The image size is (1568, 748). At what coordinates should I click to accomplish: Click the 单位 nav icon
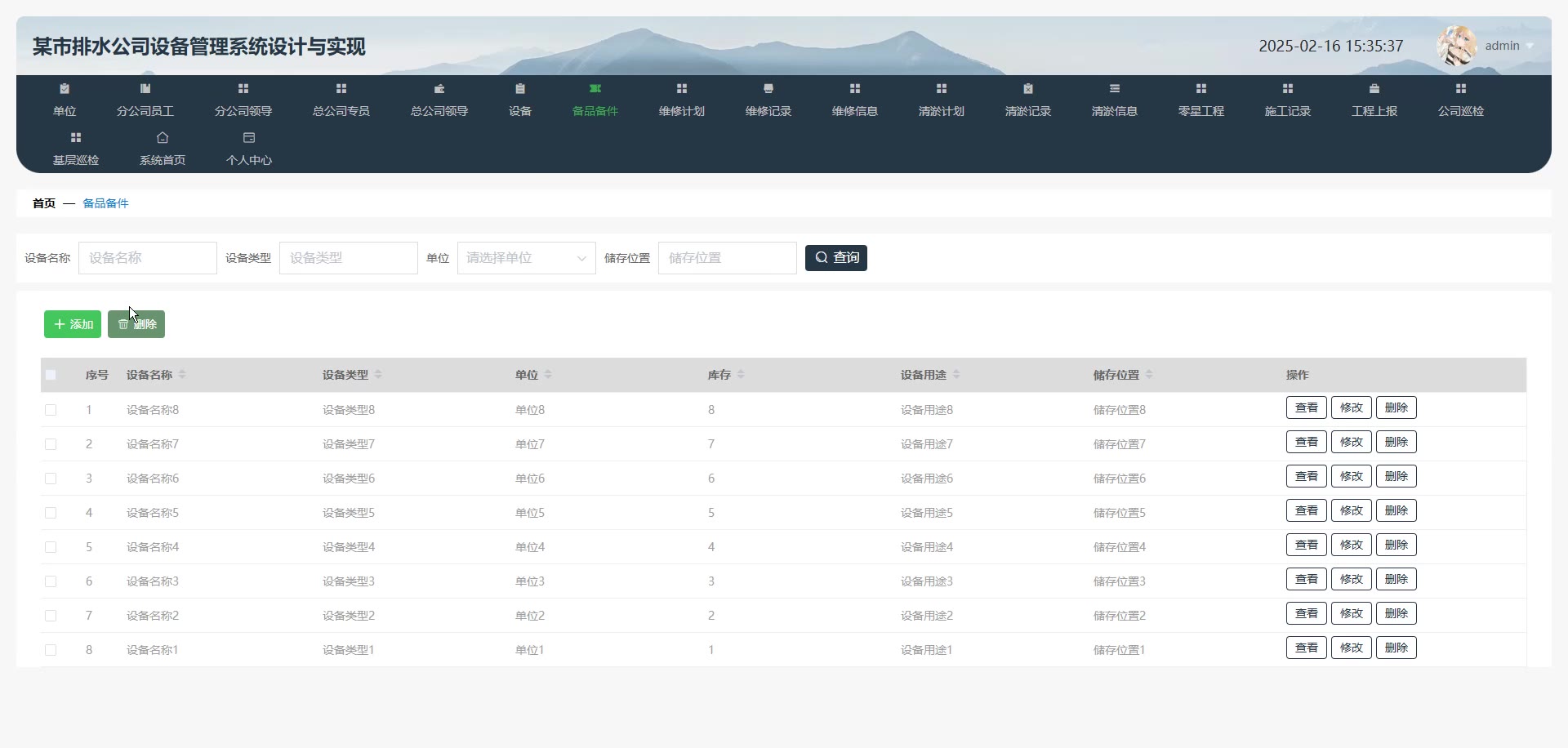click(65, 89)
